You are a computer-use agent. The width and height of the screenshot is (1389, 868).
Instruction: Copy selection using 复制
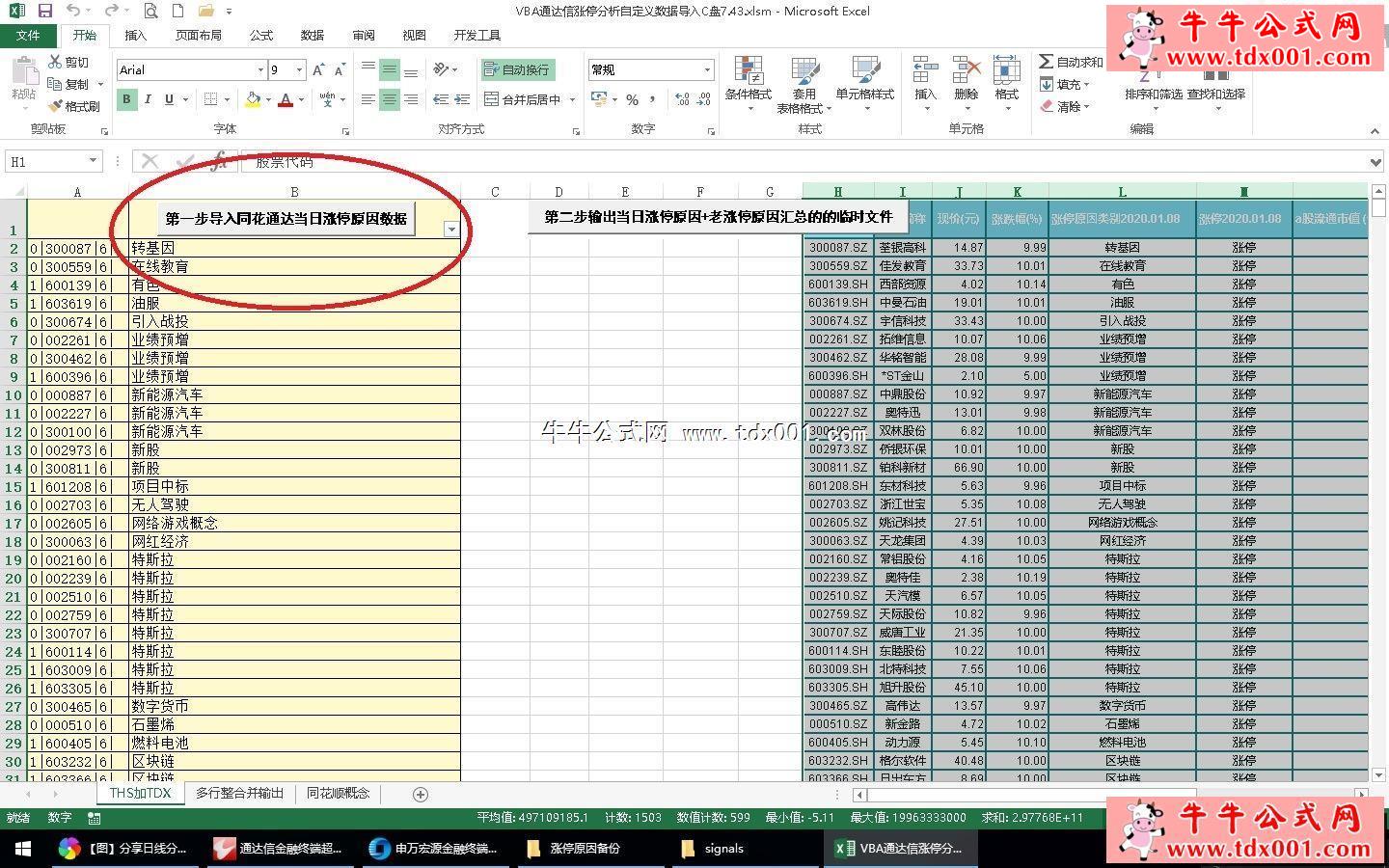pyautogui.click(x=68, y=84)
